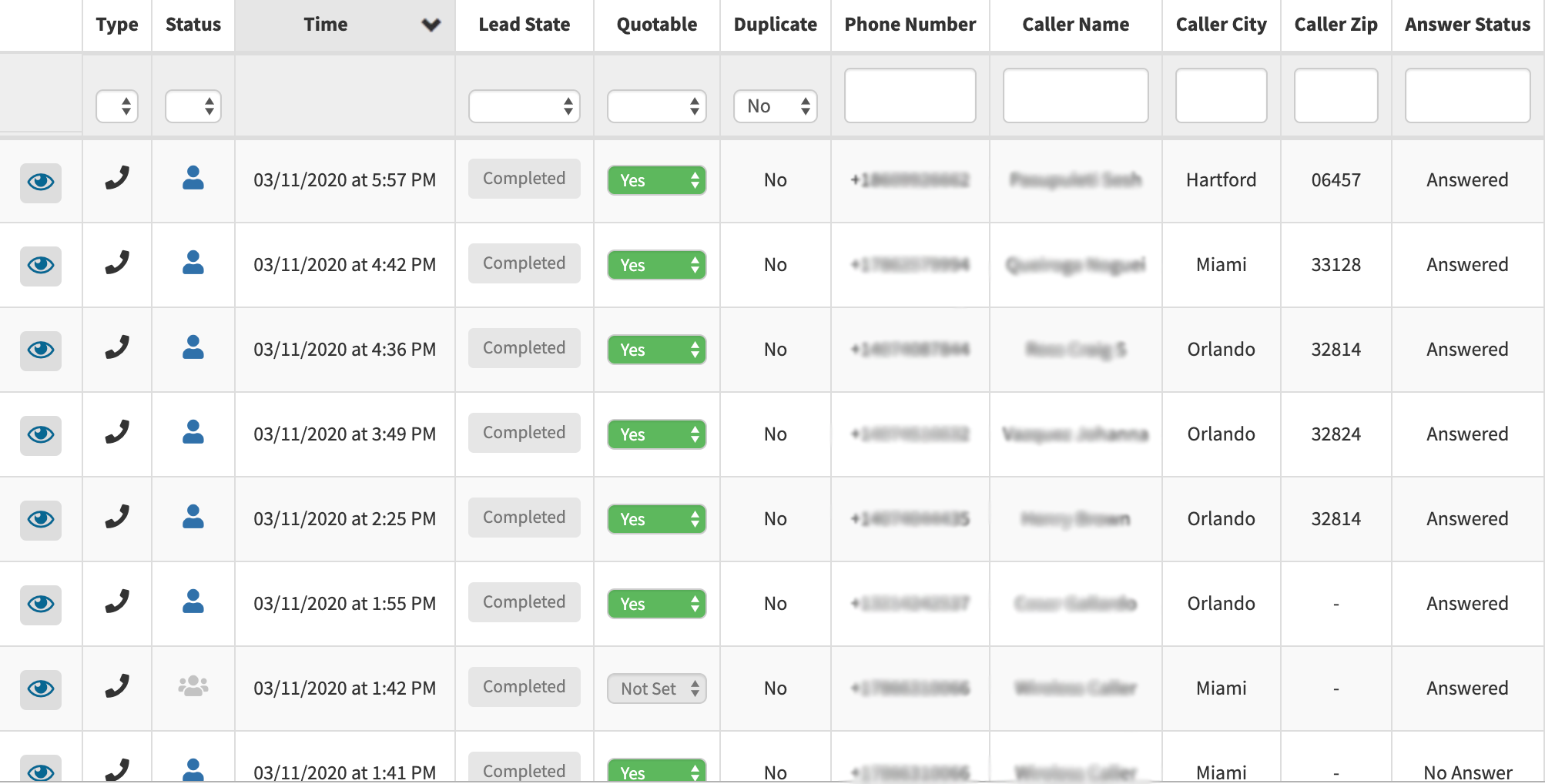
Task: Click person status icon for 4:42 PM call
Action: pyautogui.click(x=193, y=263)
